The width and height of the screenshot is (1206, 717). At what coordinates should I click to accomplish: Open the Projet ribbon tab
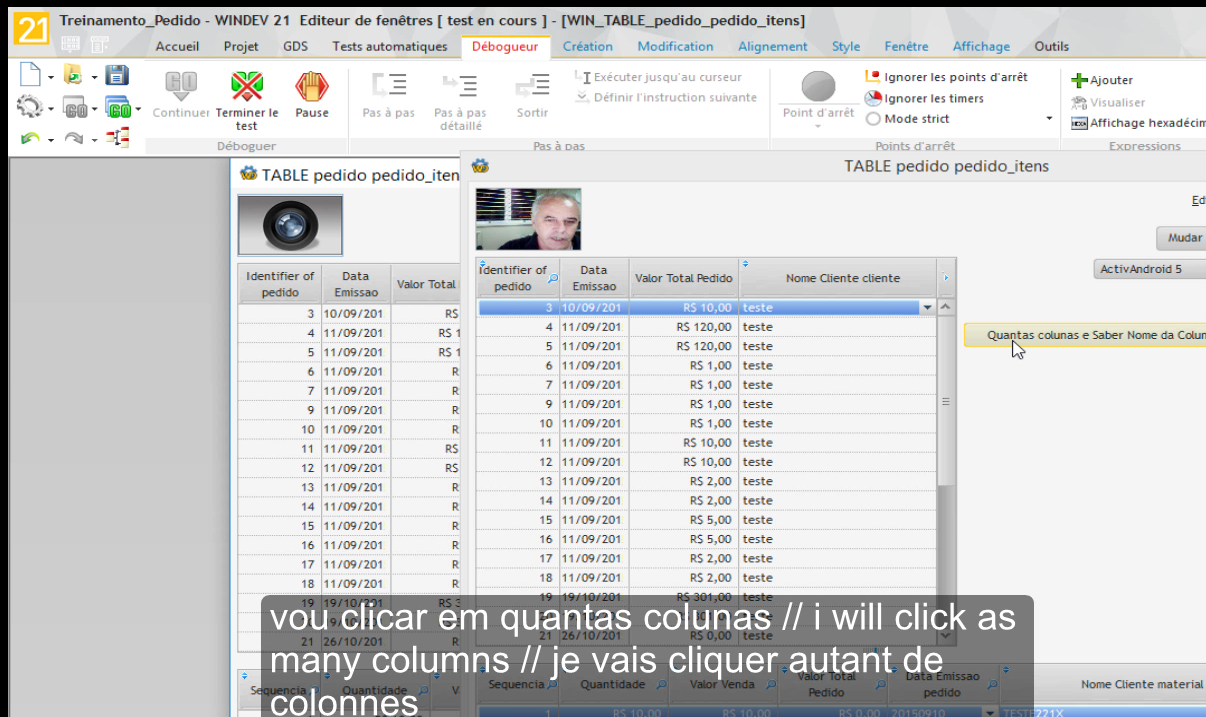pos(241,46)
